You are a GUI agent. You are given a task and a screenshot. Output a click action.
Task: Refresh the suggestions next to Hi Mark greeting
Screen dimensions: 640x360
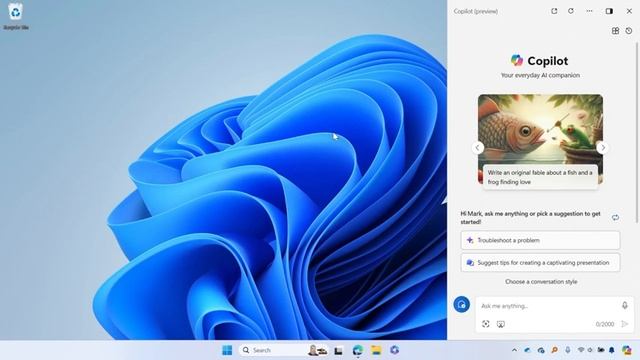(x=615, y=218)
